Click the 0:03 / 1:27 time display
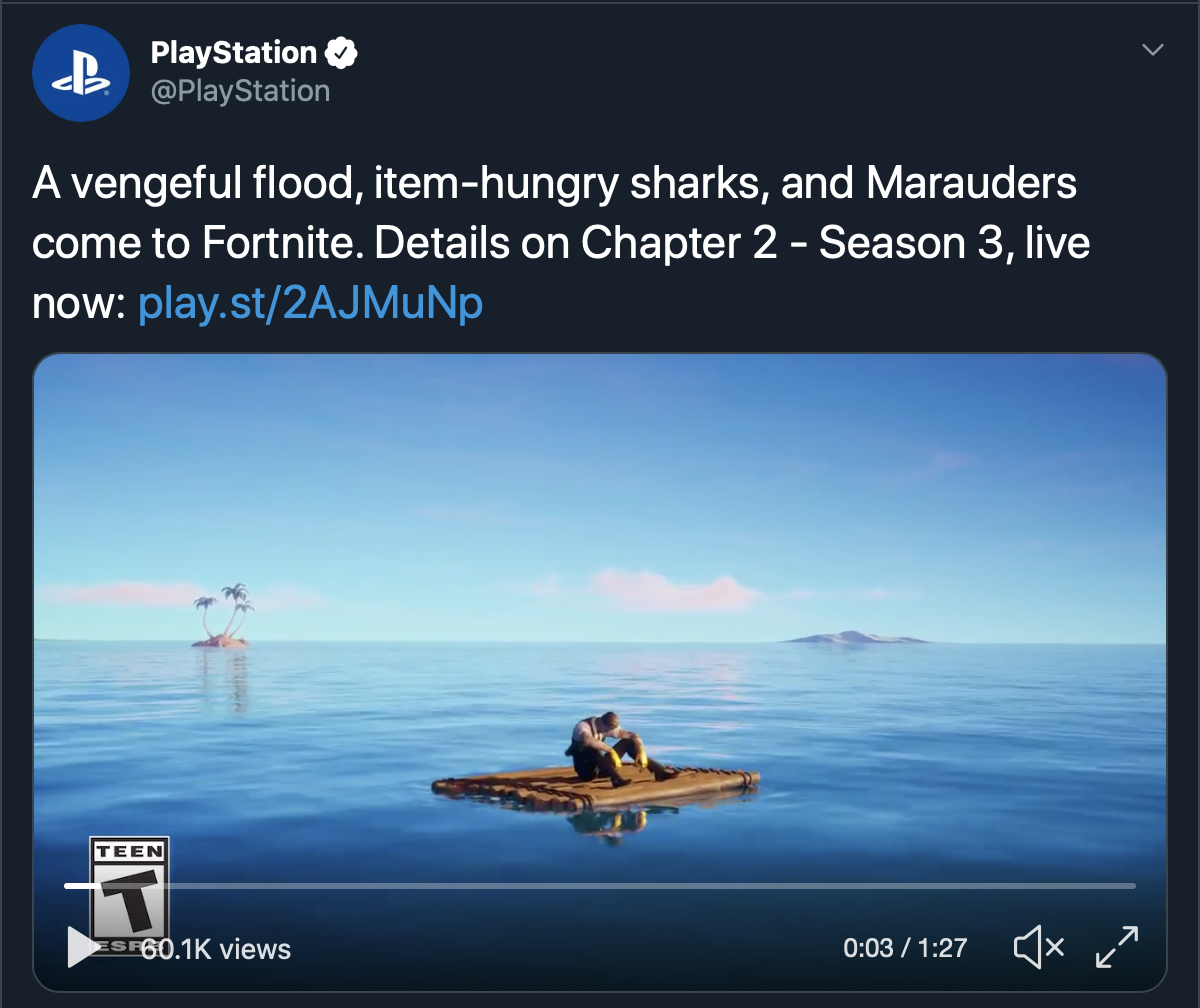Viewport: 1200px width, 1008px height. (x=905, y=947)
